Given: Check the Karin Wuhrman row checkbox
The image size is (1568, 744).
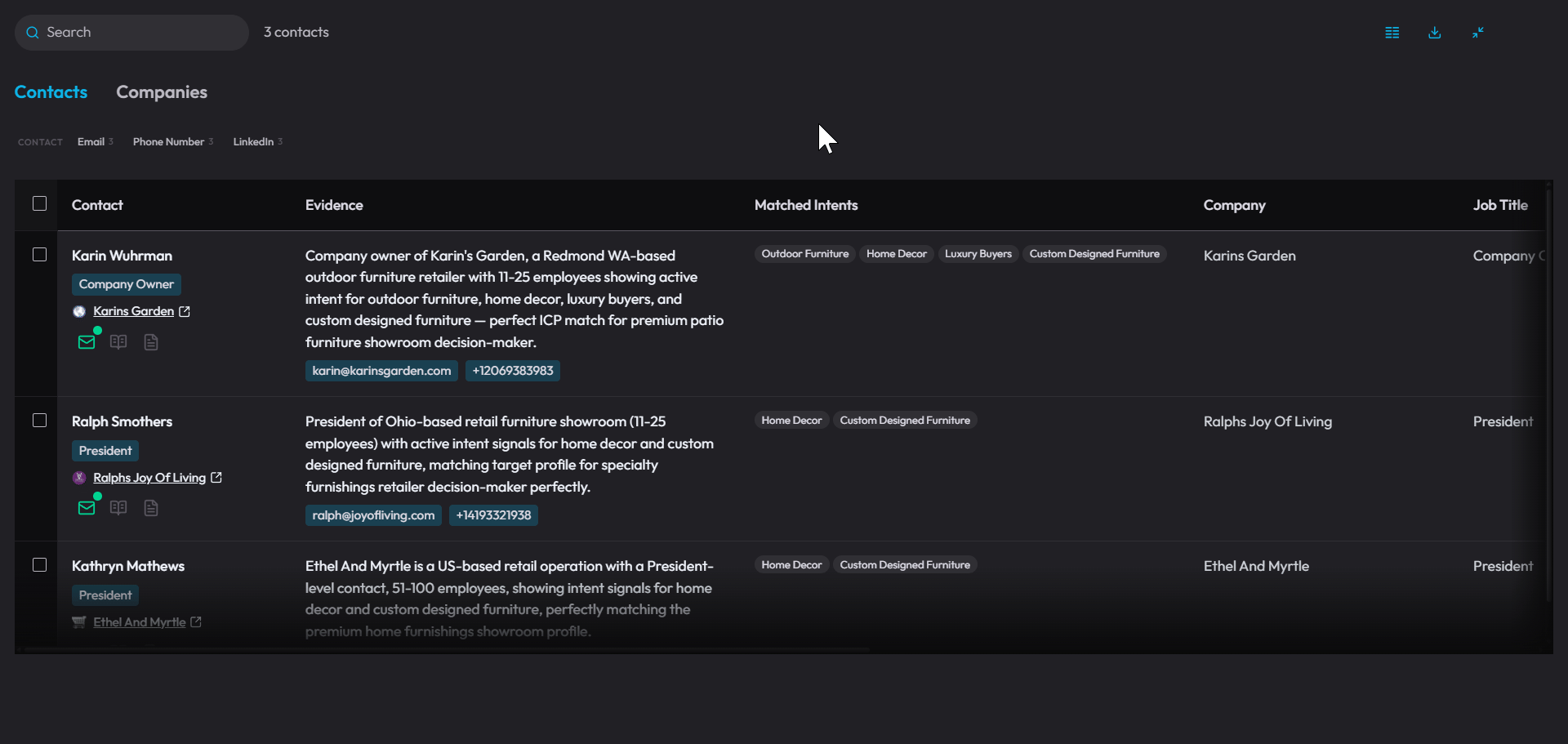Looking at the screenshot, I should click(39, 254).
